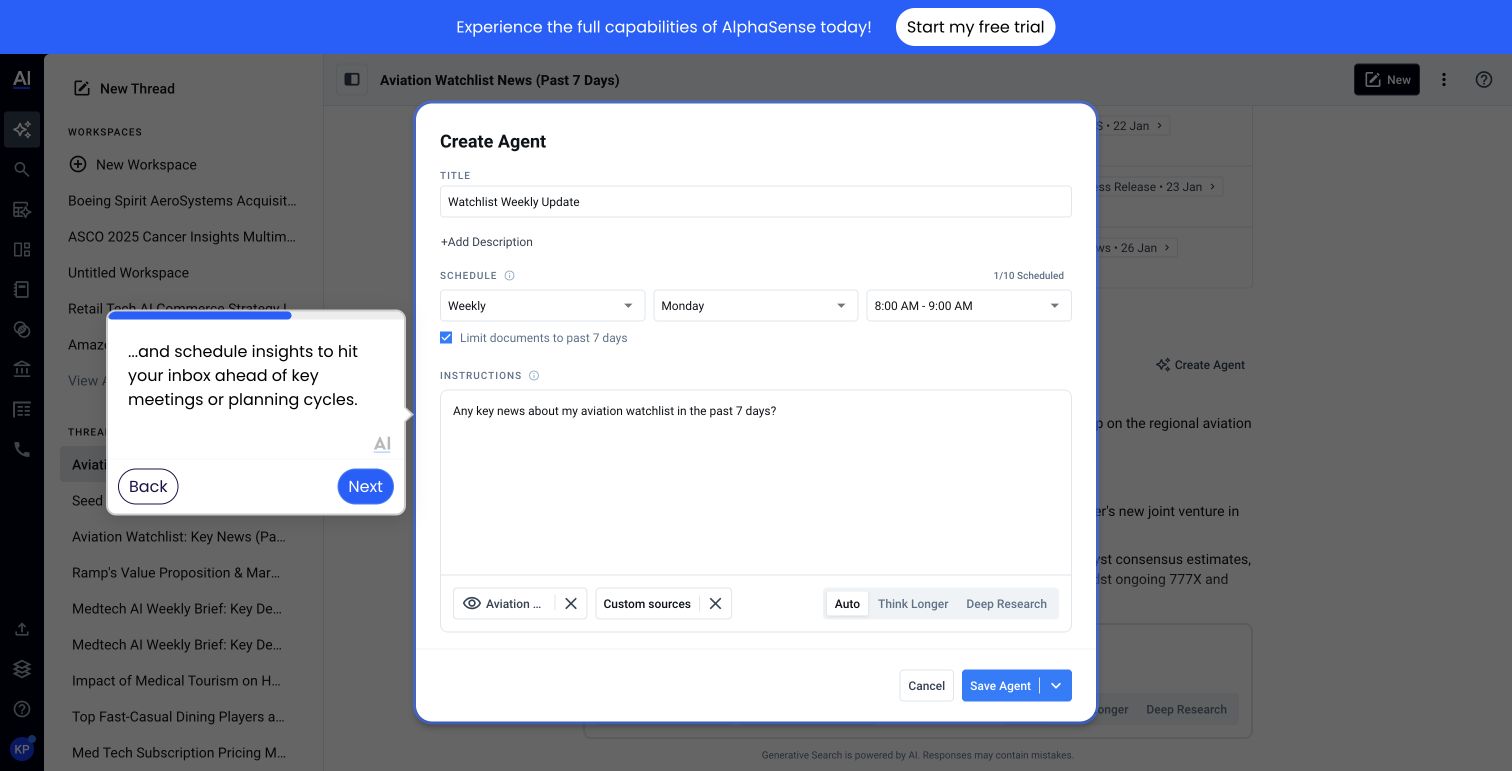Click the +Add Description link
This screenshot has width=1512, height=771.
pos(486,242)
